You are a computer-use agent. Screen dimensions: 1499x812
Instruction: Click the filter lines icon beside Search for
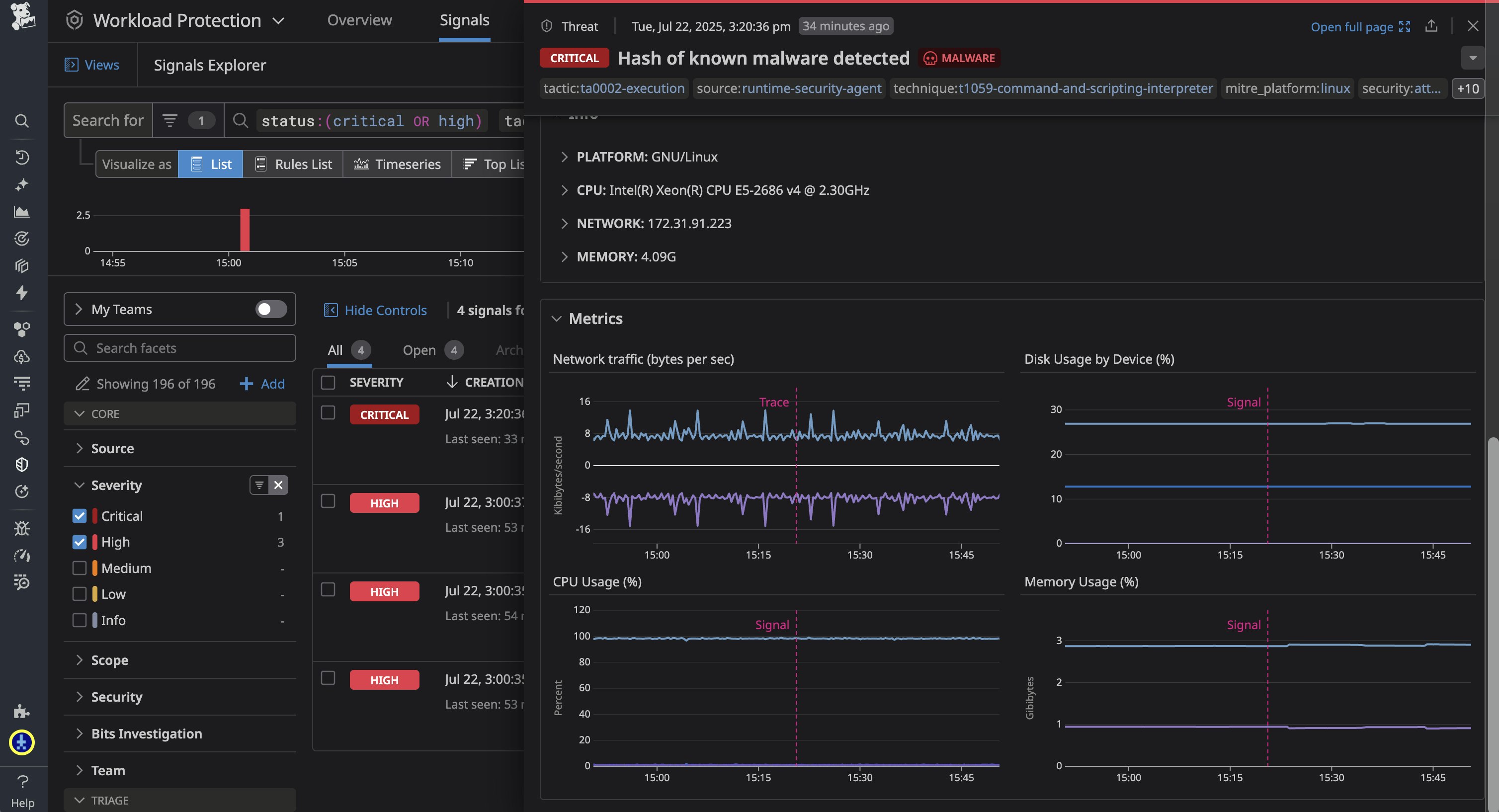169,120
